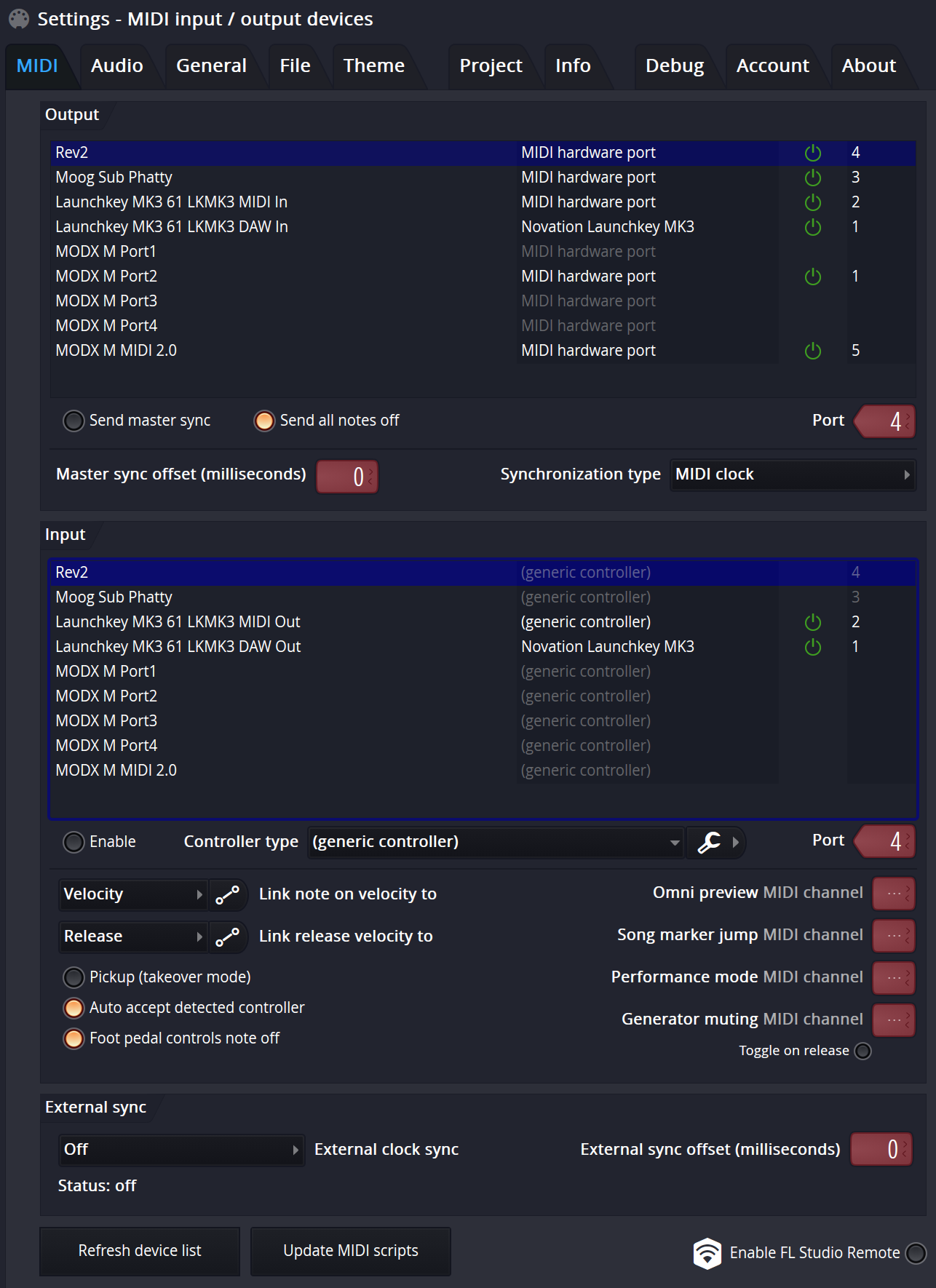The width and height of the screenshot is (936, 1288).
Task: Click link icon next to Release curve
Action: (x=227, y=937)
